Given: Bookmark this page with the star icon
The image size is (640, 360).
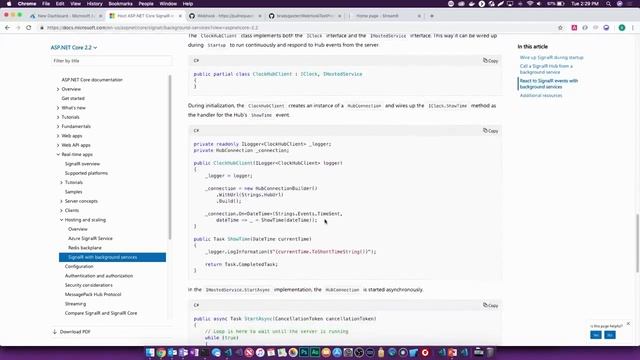Looking at the screenshot, I should pos(560,28).
